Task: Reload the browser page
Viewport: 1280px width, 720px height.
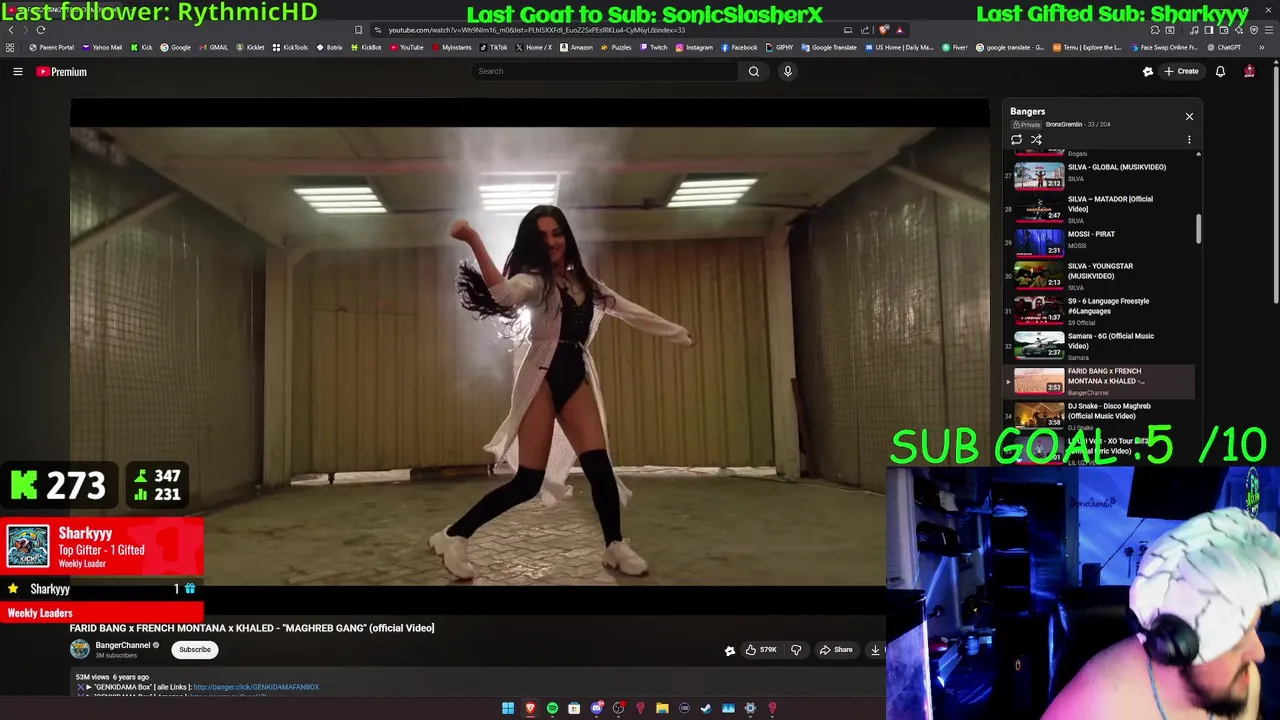Action: coord(41,30)
